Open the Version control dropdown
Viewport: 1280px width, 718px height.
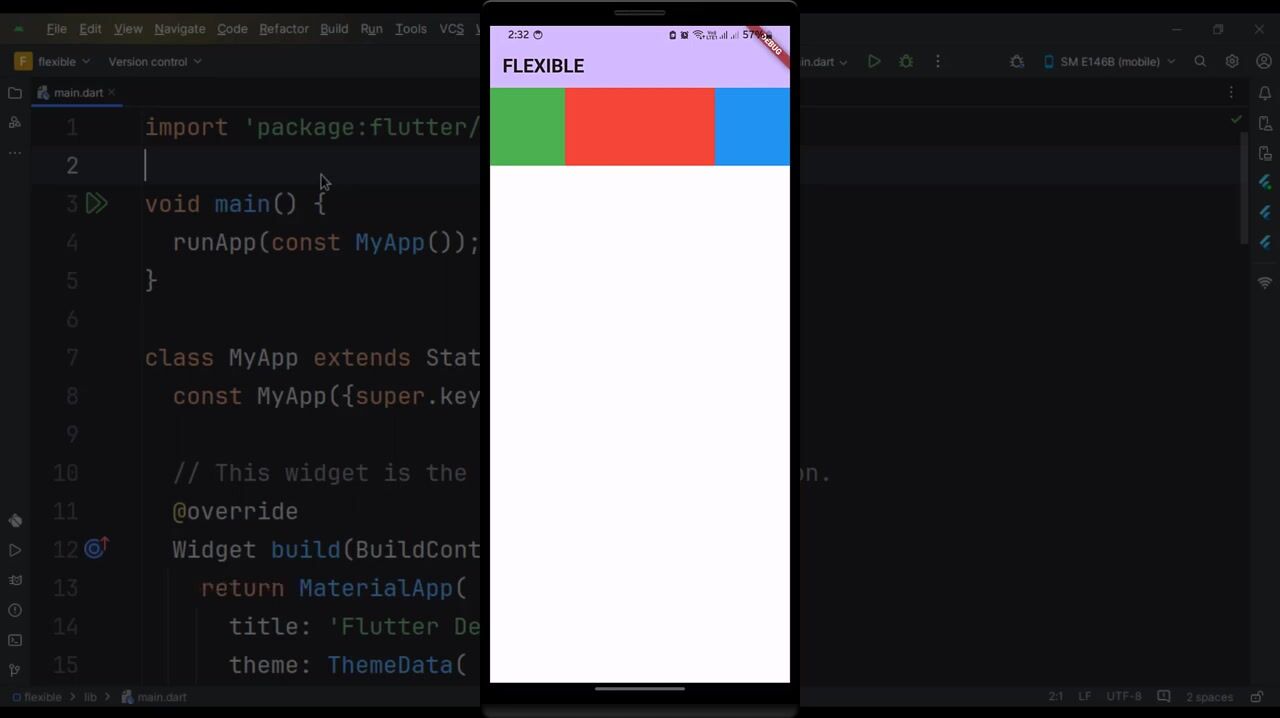tap(155, 61)
